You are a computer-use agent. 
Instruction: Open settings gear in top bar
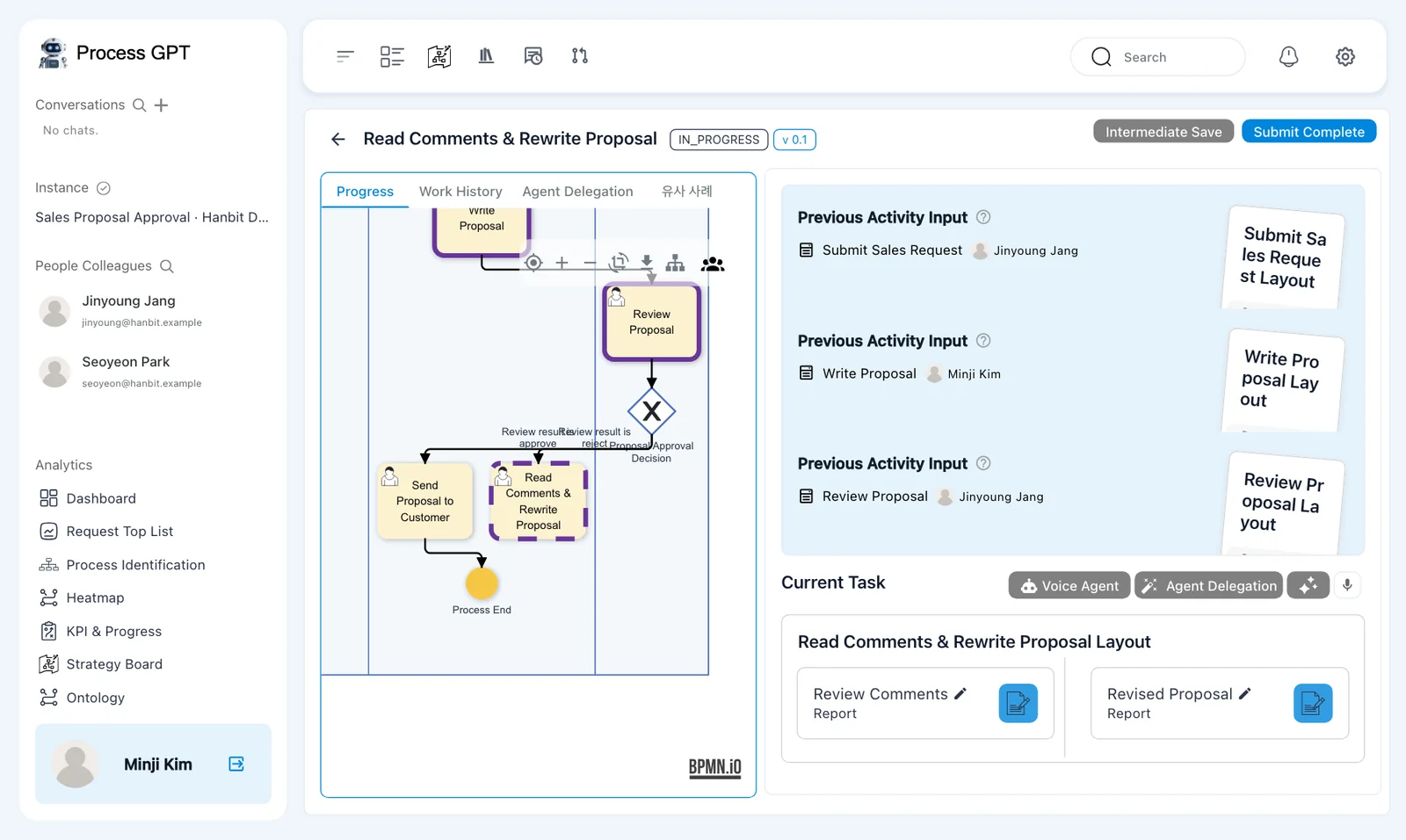coord(1344,57)
